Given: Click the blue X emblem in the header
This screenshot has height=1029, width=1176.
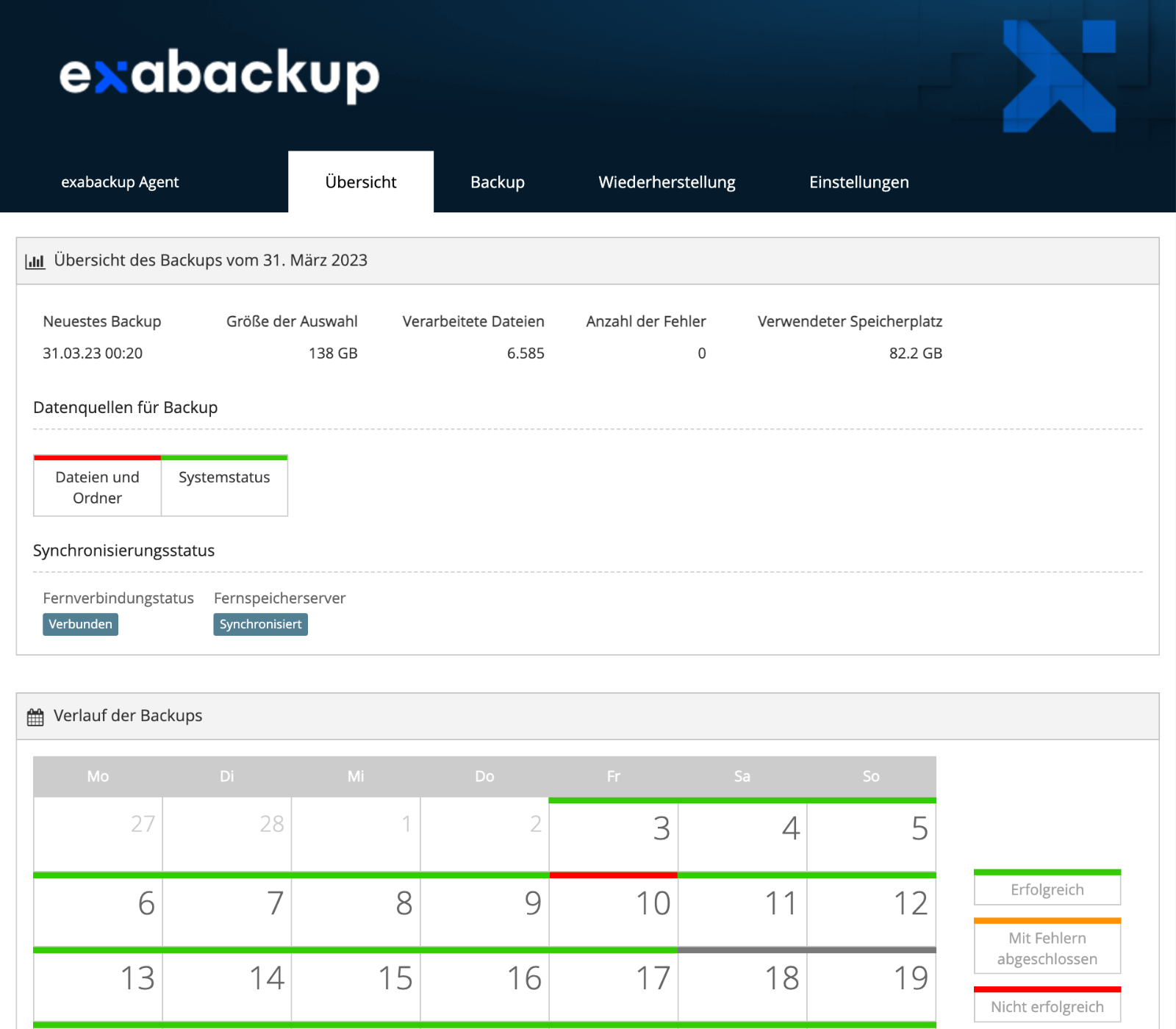Looking at the screenshot, I should pos(1059,76).
